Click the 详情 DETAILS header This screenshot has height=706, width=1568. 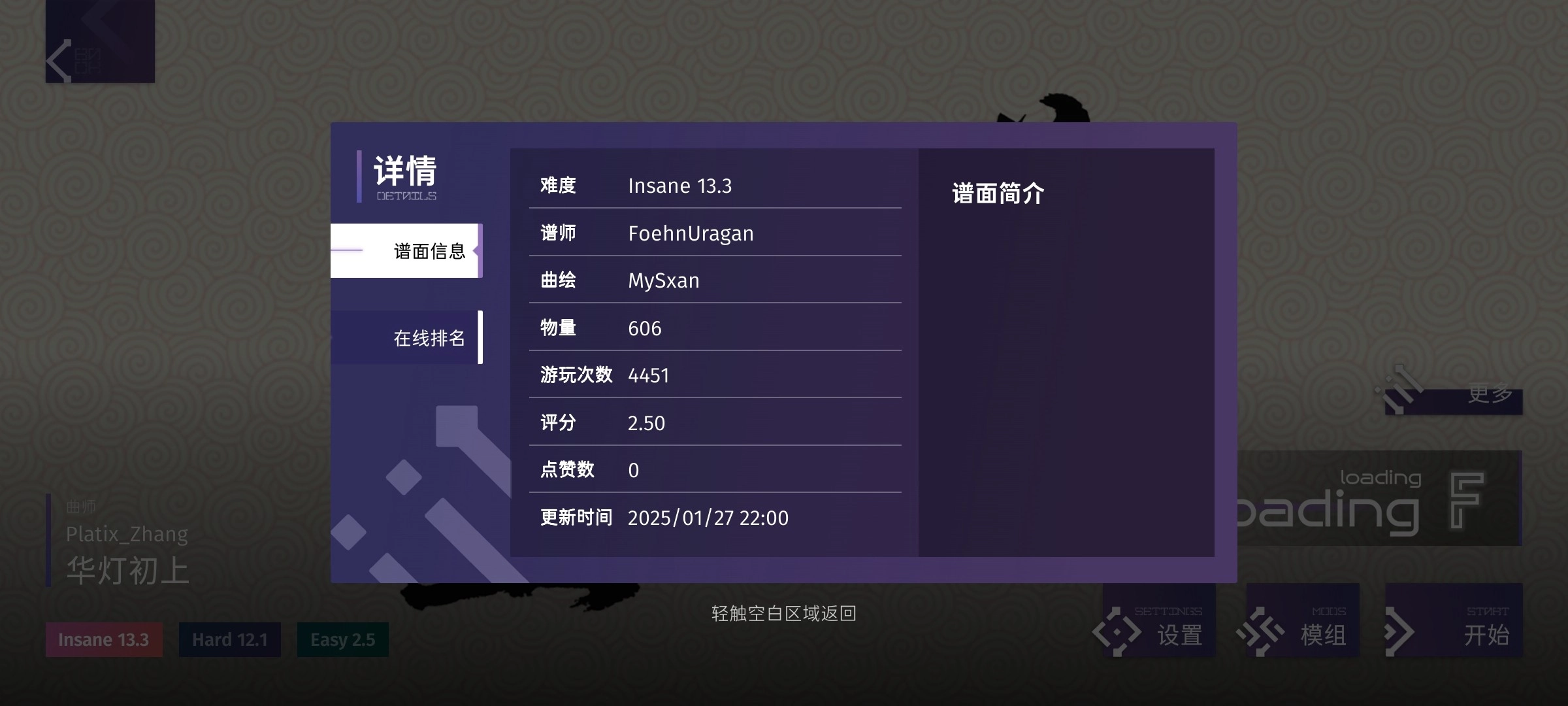405,176
